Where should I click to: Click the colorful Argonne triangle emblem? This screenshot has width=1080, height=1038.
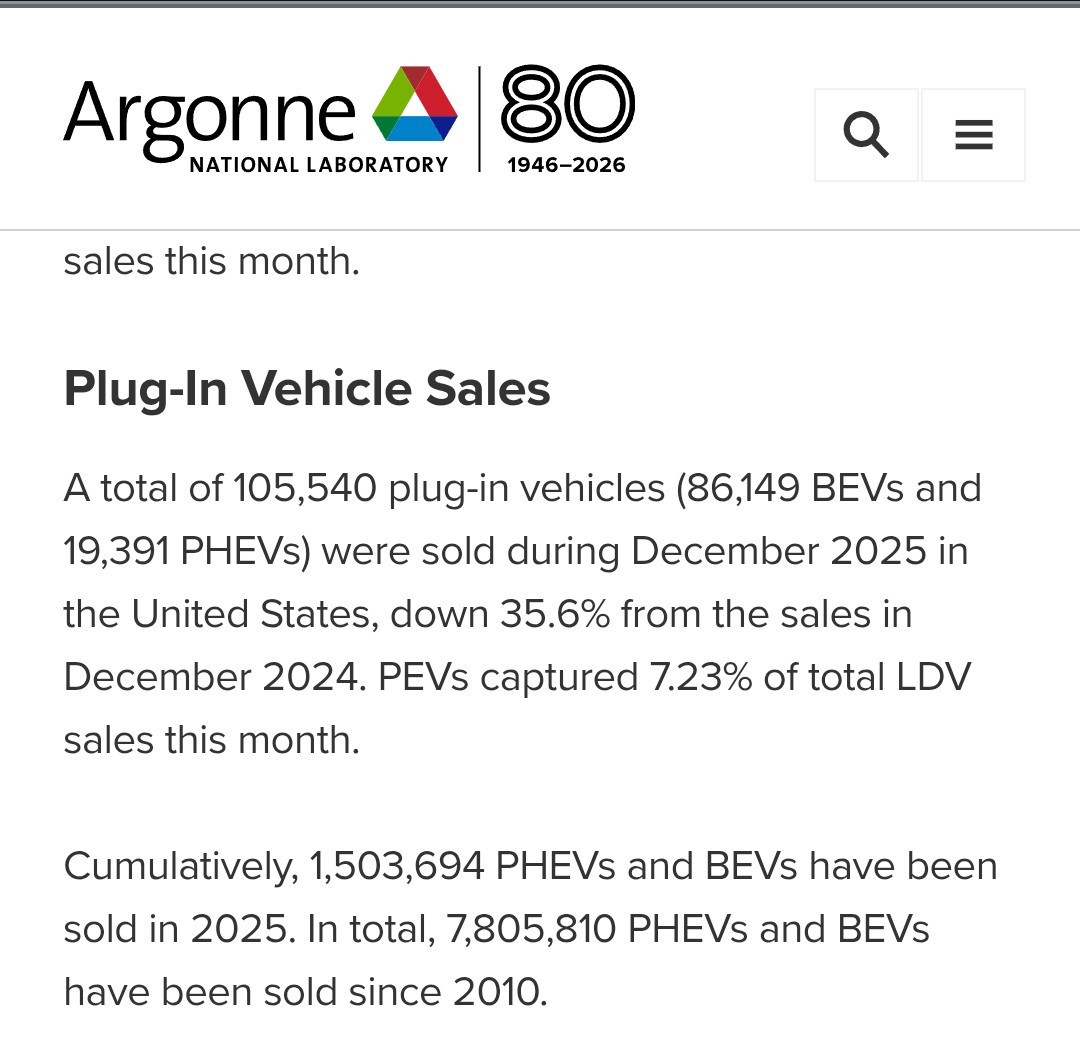415,104
